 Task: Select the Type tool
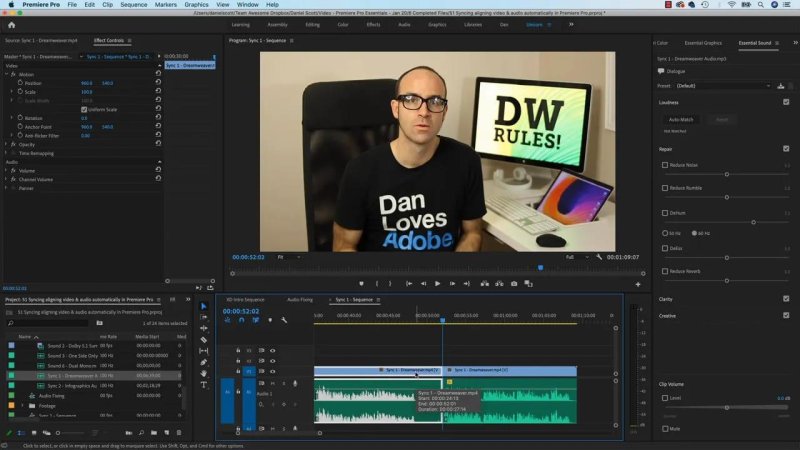tap(204, 385)
